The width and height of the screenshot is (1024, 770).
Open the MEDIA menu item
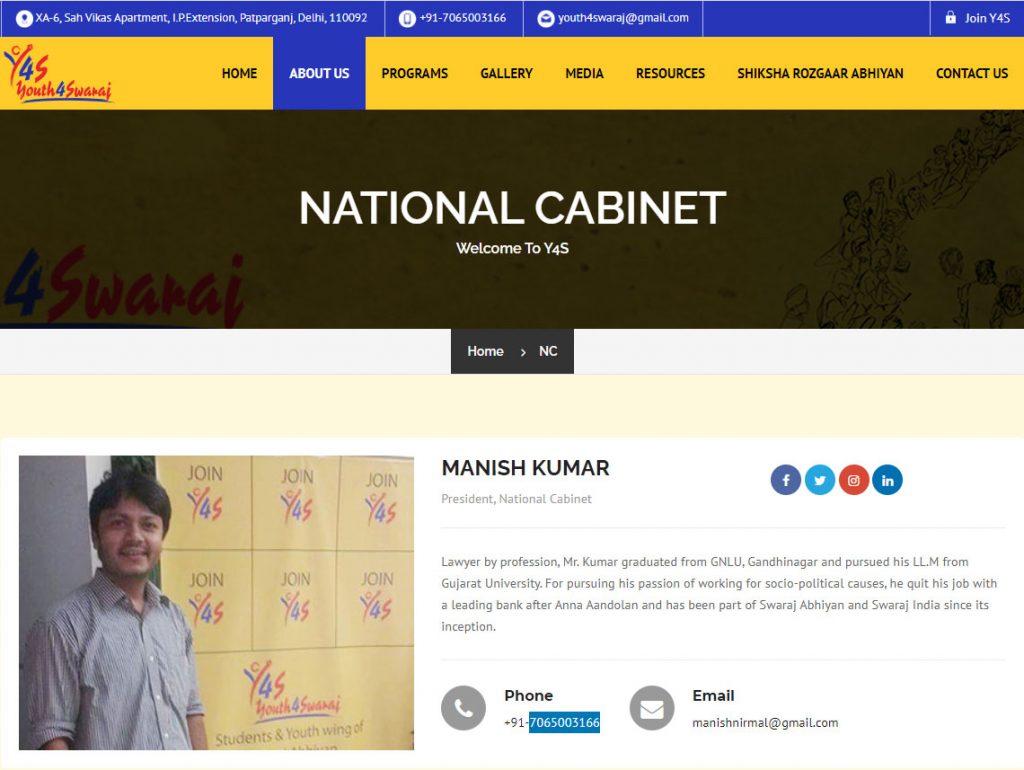[584, 73]
